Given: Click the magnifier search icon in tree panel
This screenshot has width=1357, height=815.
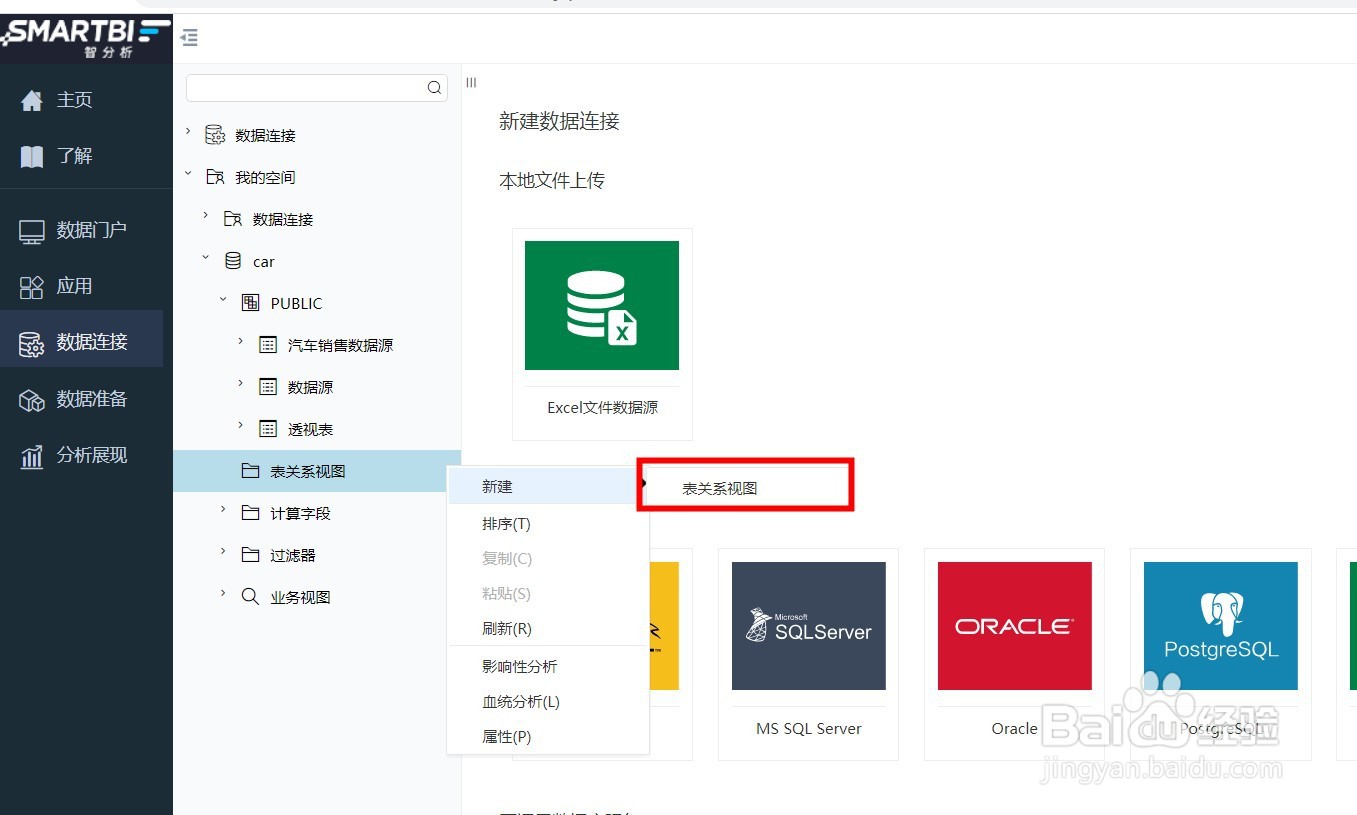Looking at the screenshot, I should pyautogui.click(x=434, y=87).
